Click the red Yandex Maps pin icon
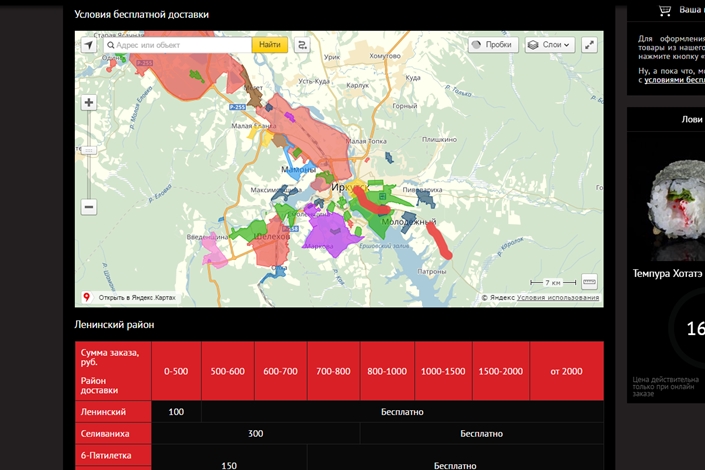This screenshot has height=470, width=705. (x=86, y=297)
